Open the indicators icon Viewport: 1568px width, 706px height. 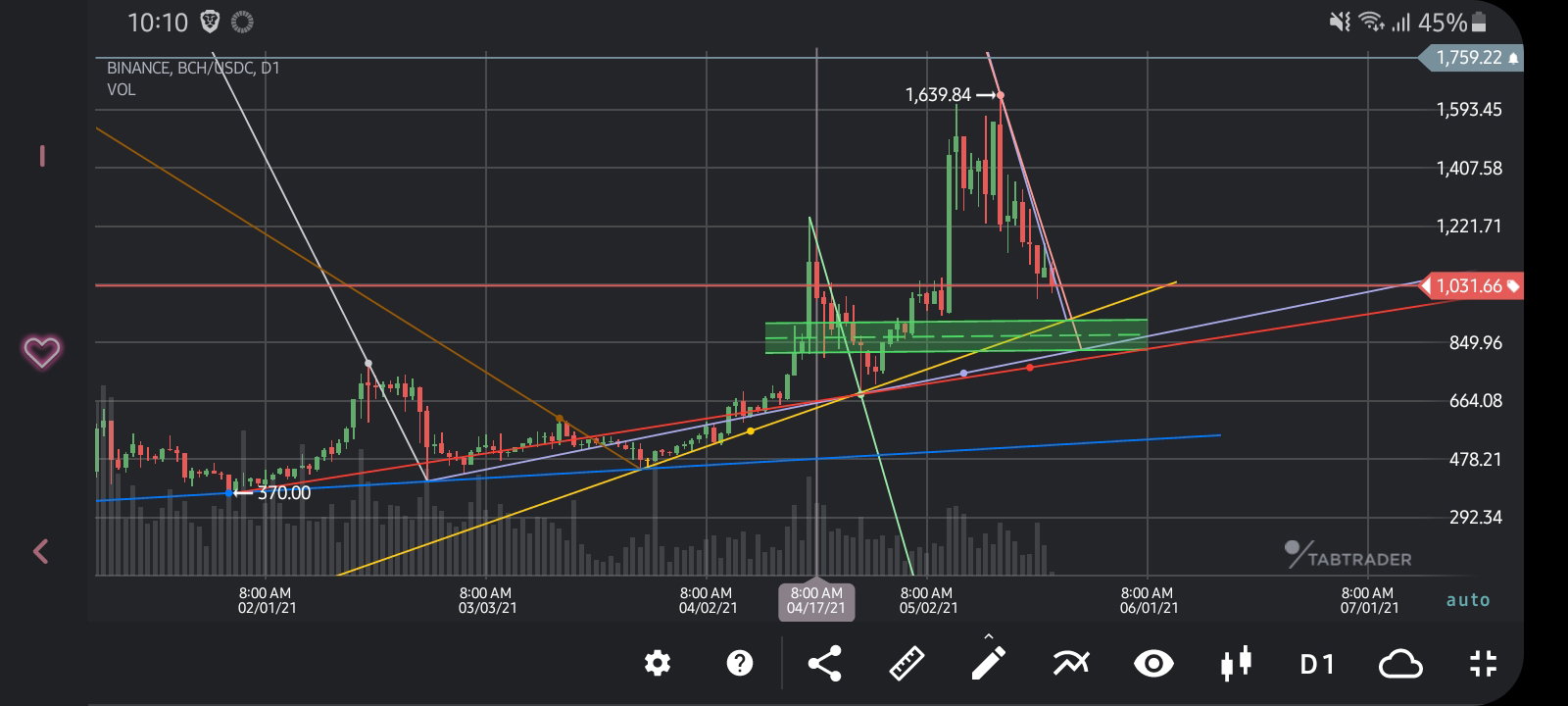[1071, 664]
